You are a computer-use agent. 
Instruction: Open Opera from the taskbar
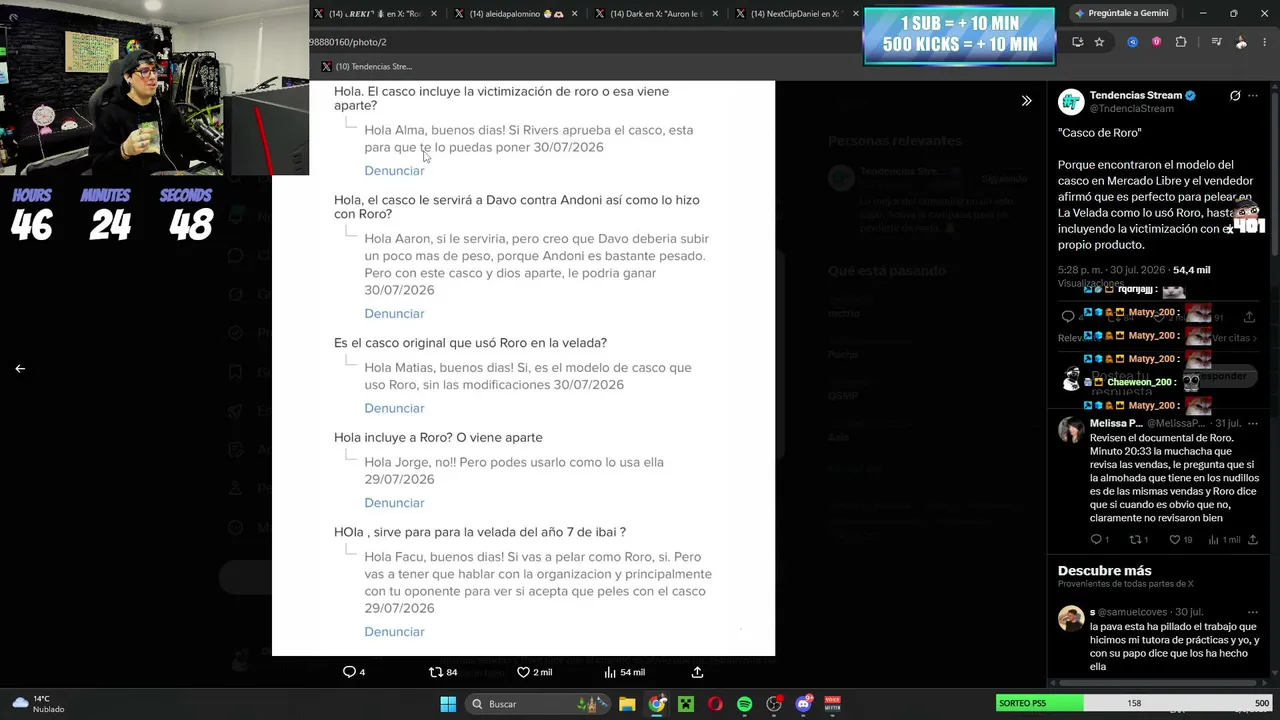click(x=715, y=704)
